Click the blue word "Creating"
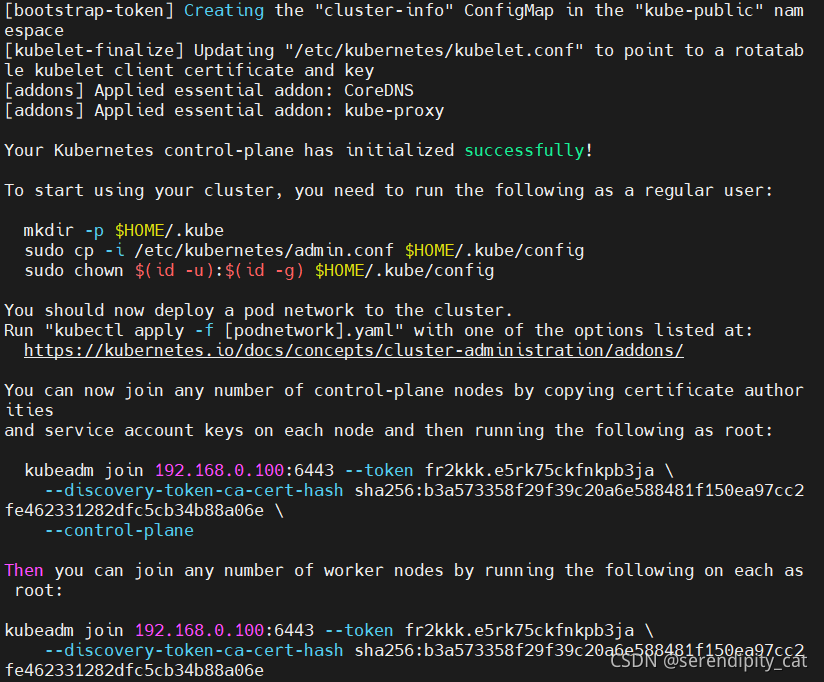Viewport: 824px width, 682px height. click(224, 11)
